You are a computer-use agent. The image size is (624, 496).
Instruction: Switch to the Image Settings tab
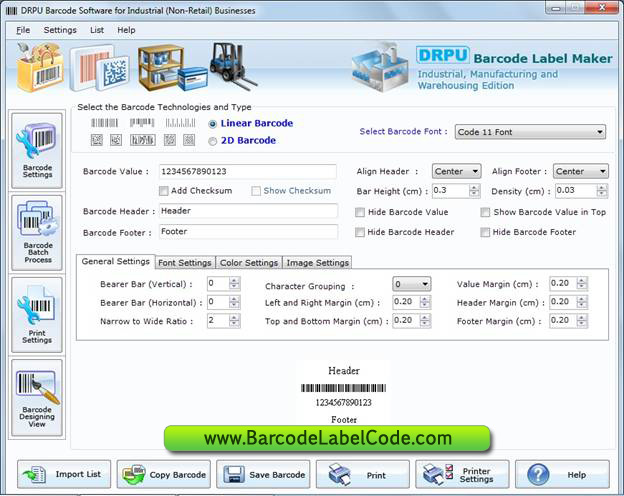click(x=318, y=263)
